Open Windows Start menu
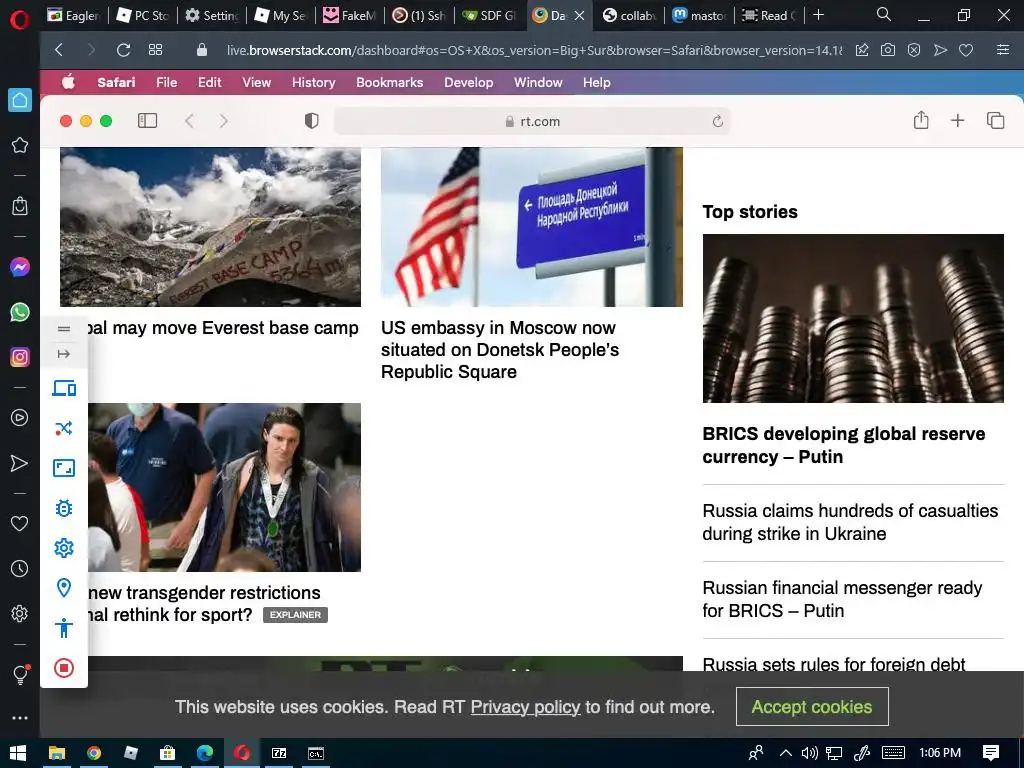This screenshot has height=768, width=1024. click(18, 753)
